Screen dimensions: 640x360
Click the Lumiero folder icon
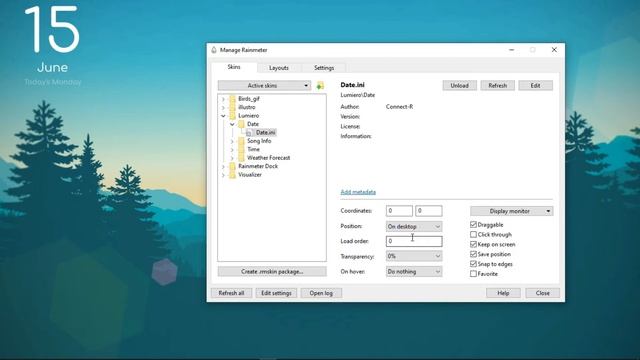pyautogui.click(x=233, y=116)
